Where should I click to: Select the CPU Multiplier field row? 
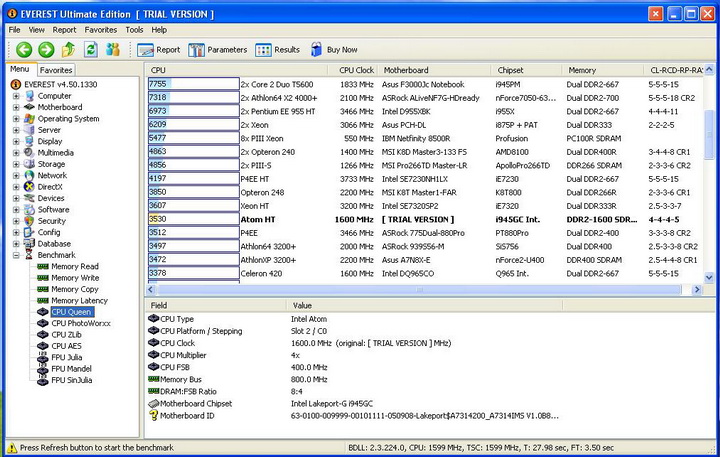coord(224,355)
